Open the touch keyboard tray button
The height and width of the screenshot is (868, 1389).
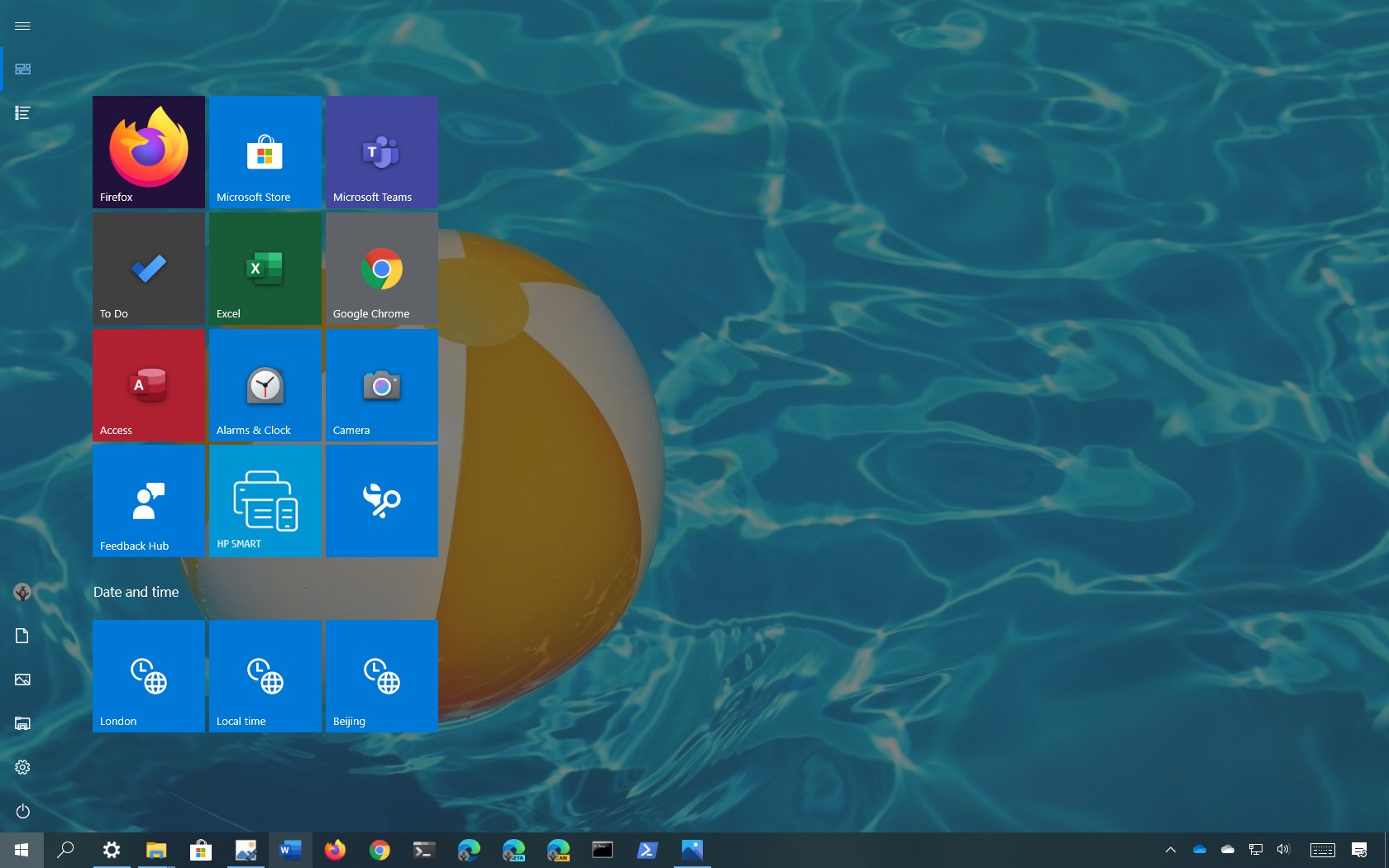tap(1323, 850)
